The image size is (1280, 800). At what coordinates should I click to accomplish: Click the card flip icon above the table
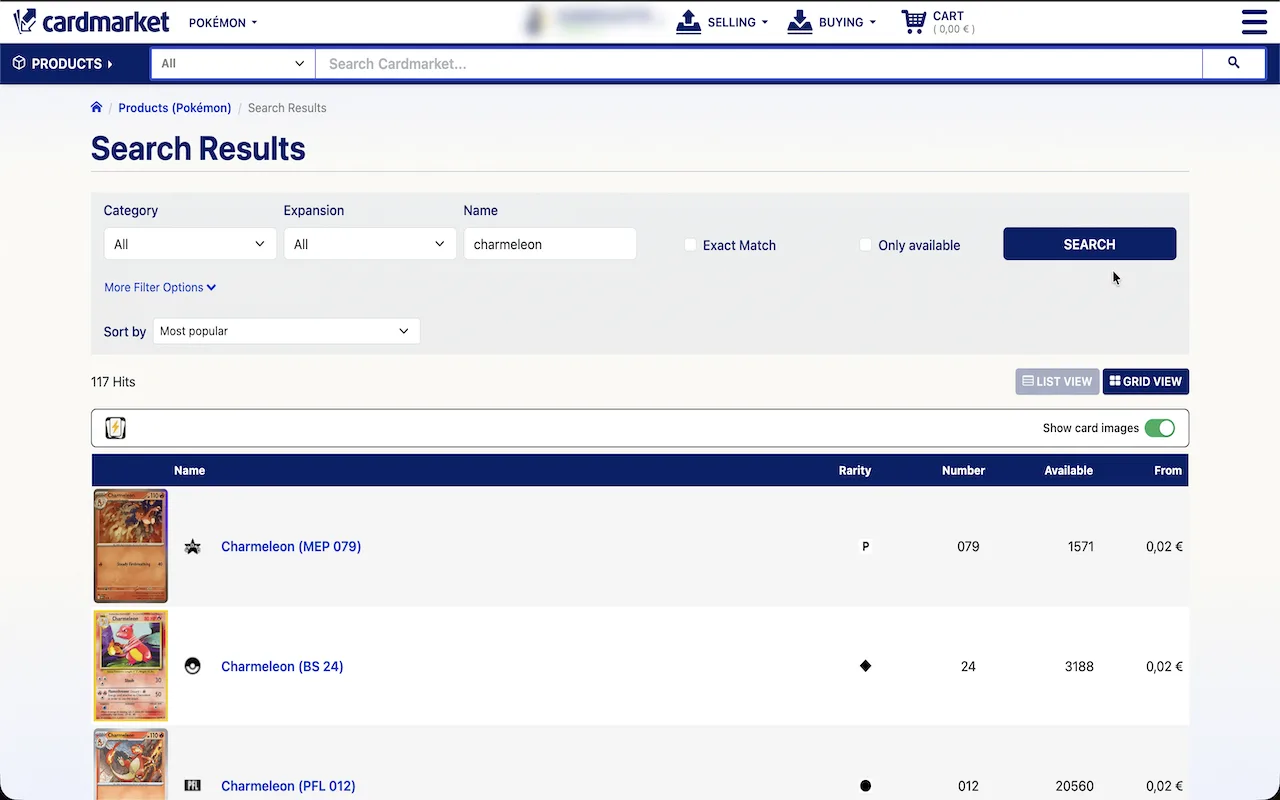pos(116,428)
